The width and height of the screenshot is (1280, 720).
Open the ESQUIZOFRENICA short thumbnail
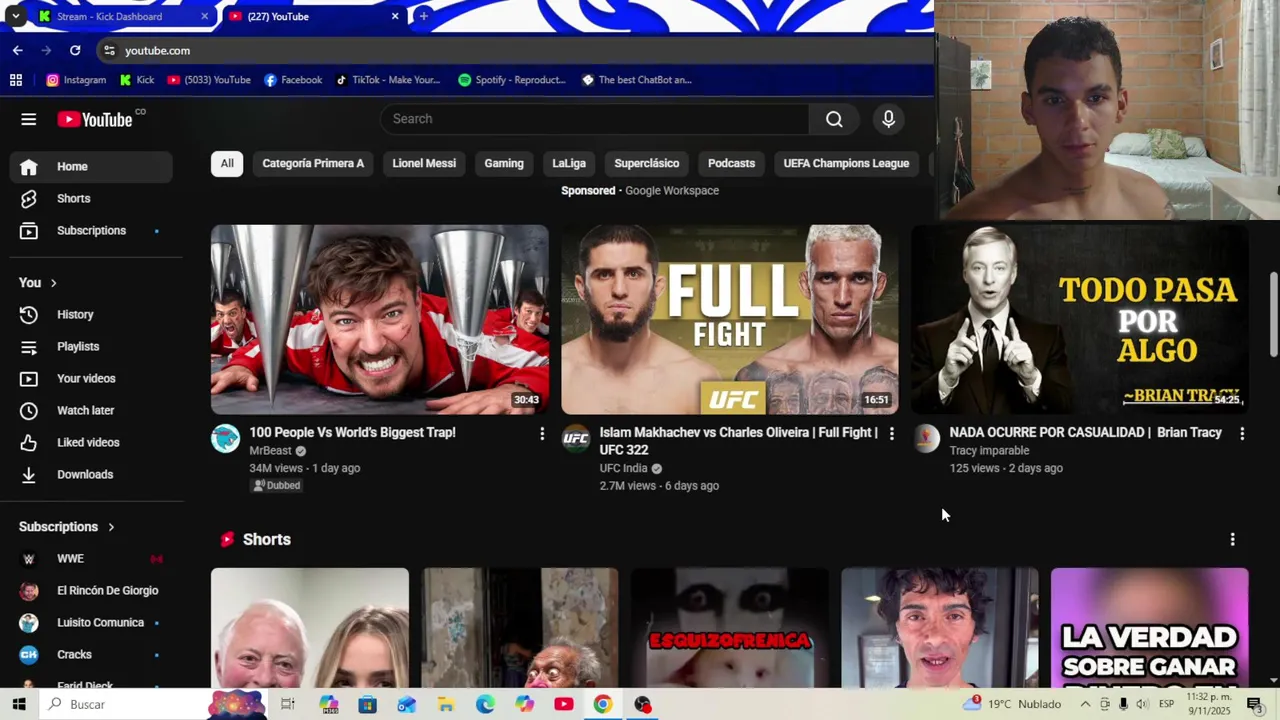click(730, 628)
